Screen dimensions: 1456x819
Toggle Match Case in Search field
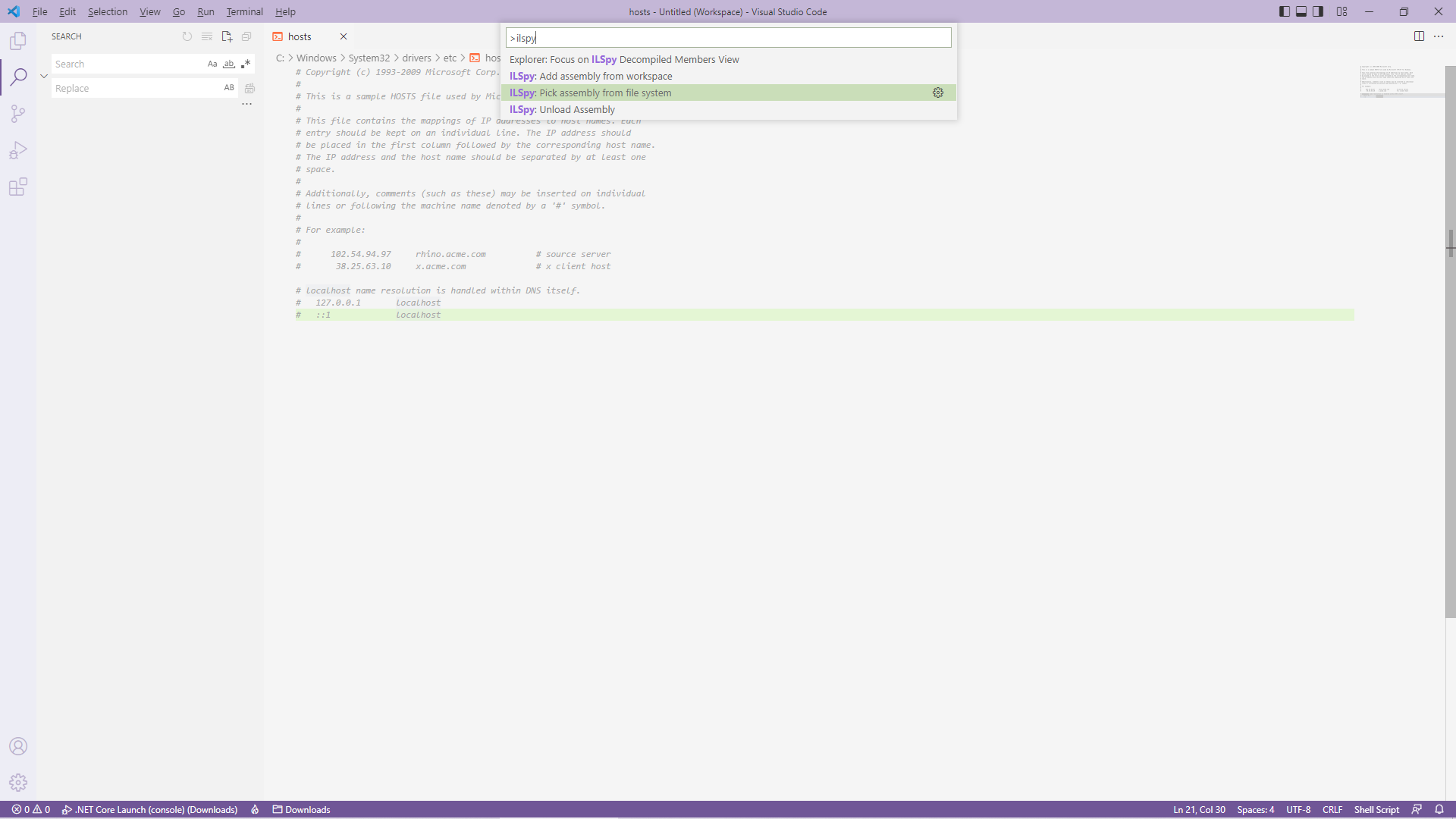[212, 64]
